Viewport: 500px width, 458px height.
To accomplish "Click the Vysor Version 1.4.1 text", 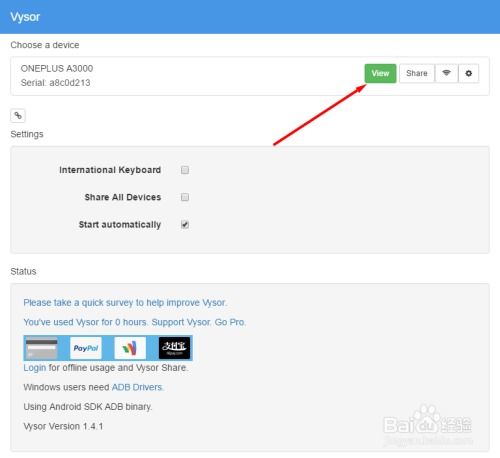I will pos(63,426).
